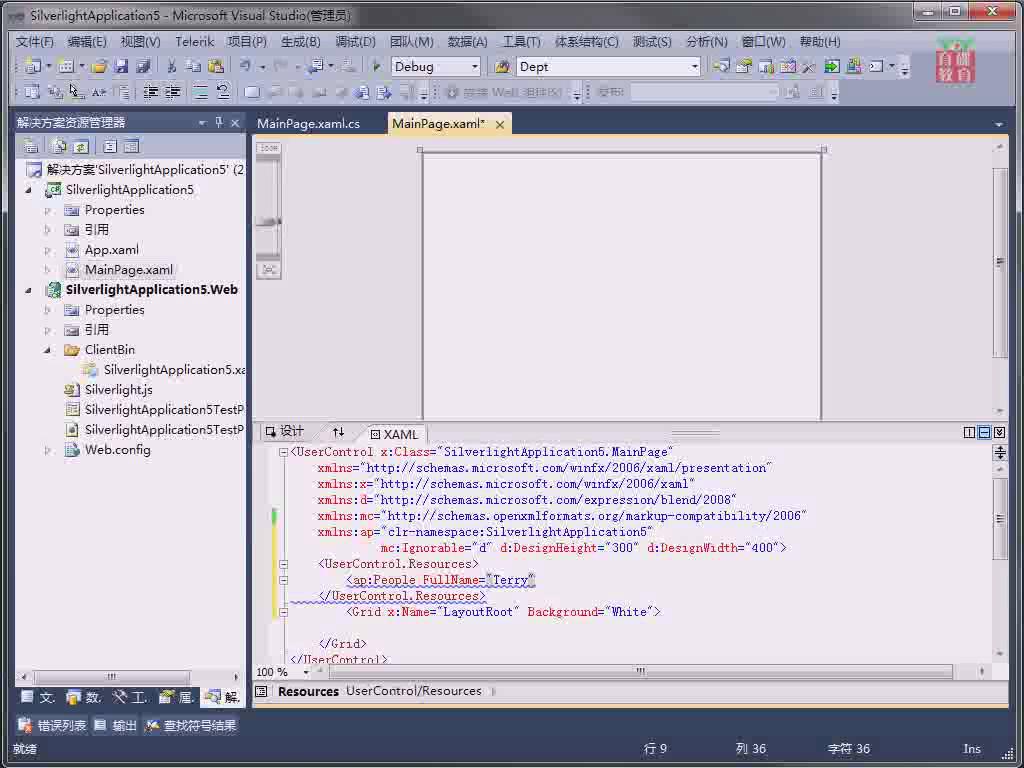The height and width of the screenshot is (768, 1024).
Task: Click the Add New Item toolbar icon
Action: (x=65, y=66)
